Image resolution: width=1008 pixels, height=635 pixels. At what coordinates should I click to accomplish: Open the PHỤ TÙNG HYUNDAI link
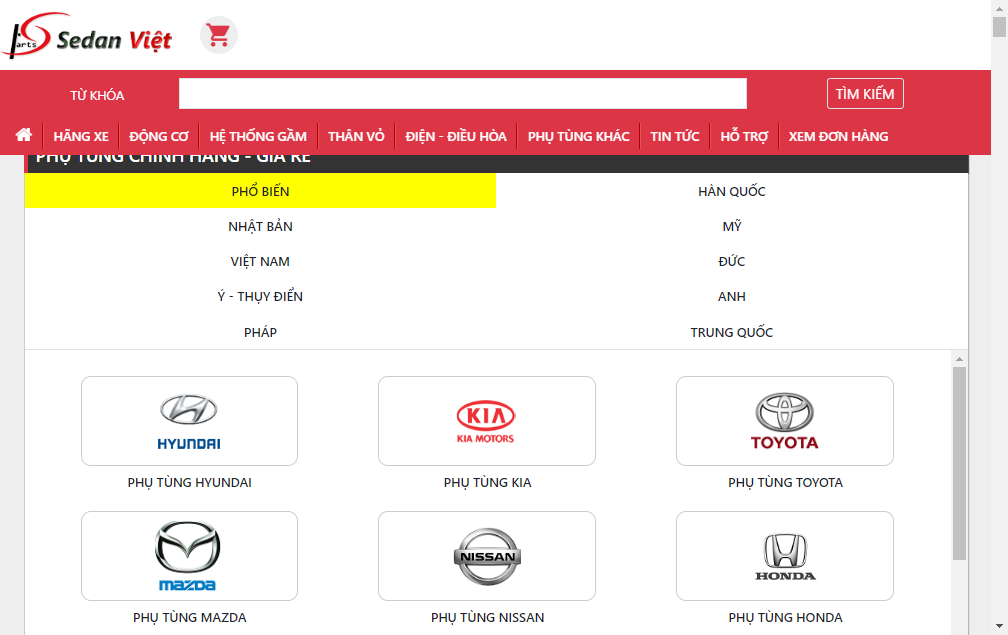click(190, 483)
